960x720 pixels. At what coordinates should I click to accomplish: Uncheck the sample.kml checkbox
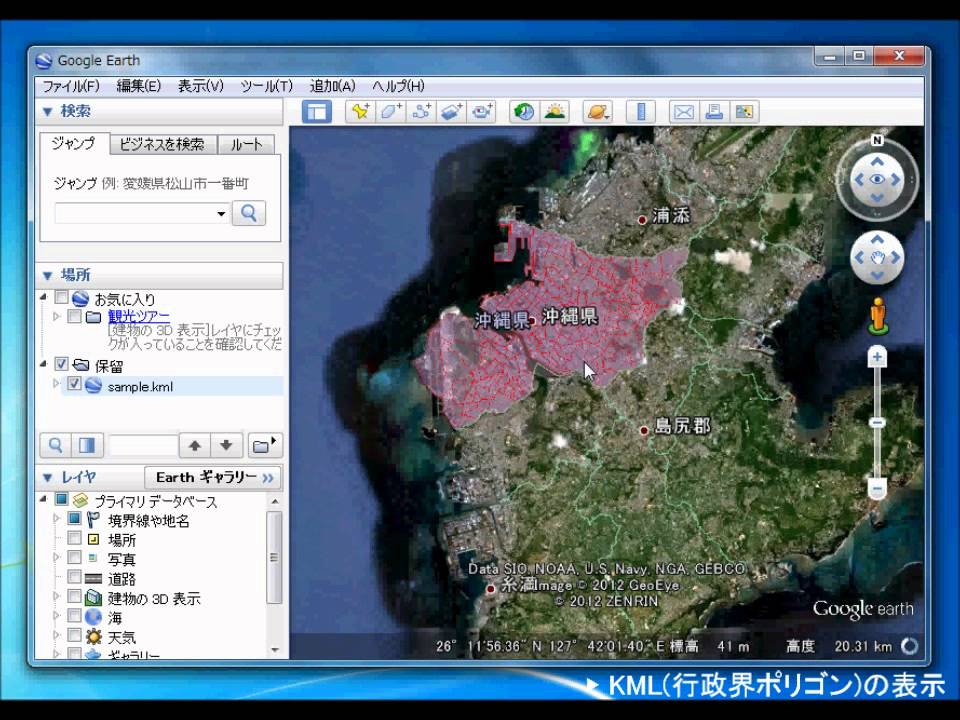coord(74,384)
